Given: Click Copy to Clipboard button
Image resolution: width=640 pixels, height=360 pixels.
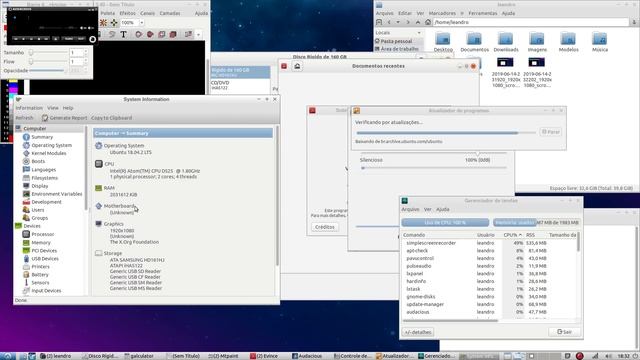Looking at the screenshot, I should point(111,118).
